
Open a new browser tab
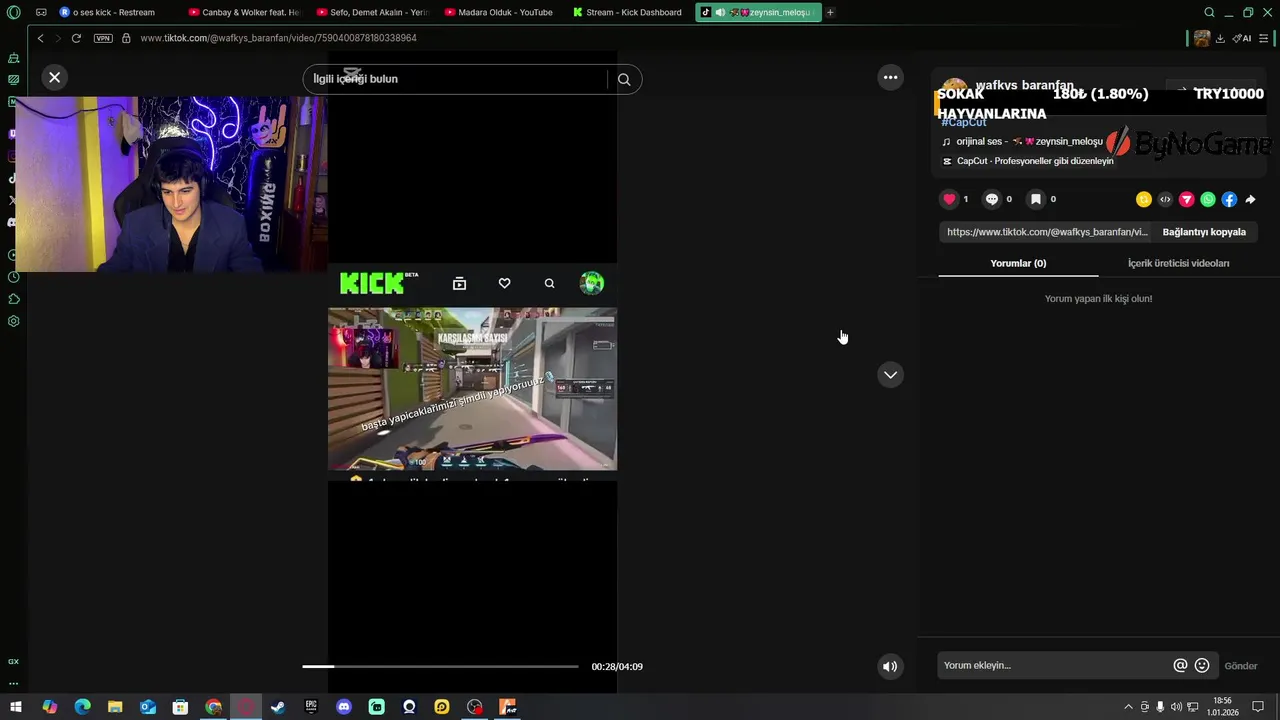point(830,12)
